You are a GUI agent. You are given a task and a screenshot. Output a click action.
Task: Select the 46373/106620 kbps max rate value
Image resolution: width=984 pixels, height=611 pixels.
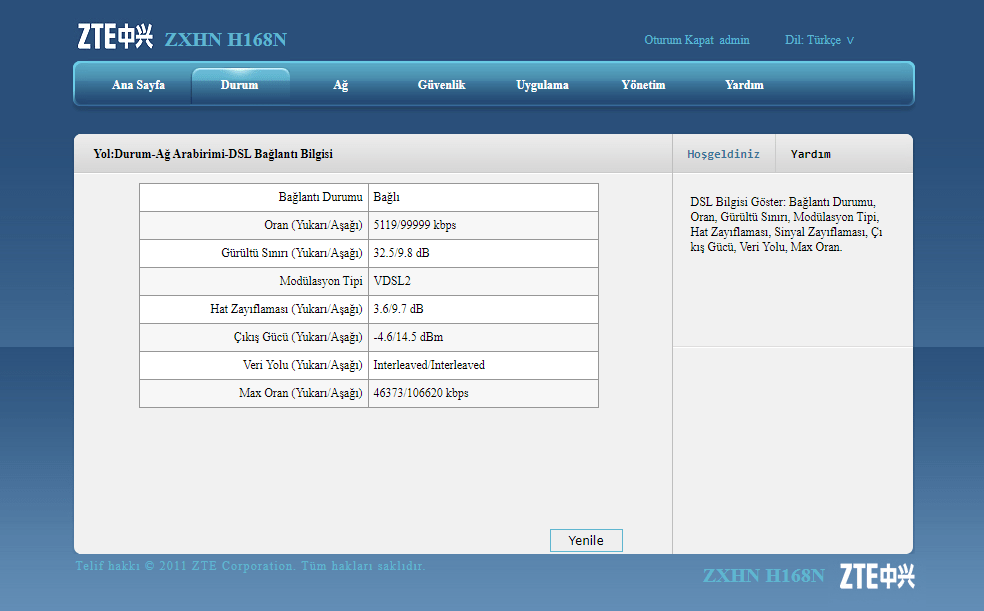pos(421,393)
